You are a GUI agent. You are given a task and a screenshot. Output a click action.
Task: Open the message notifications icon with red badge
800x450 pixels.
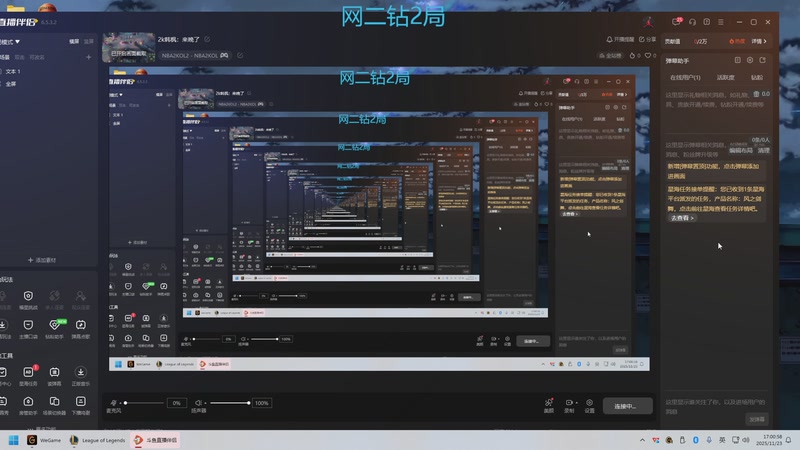tap(677, 22)
